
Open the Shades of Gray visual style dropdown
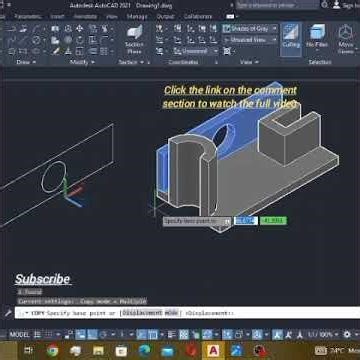(250, 29)
